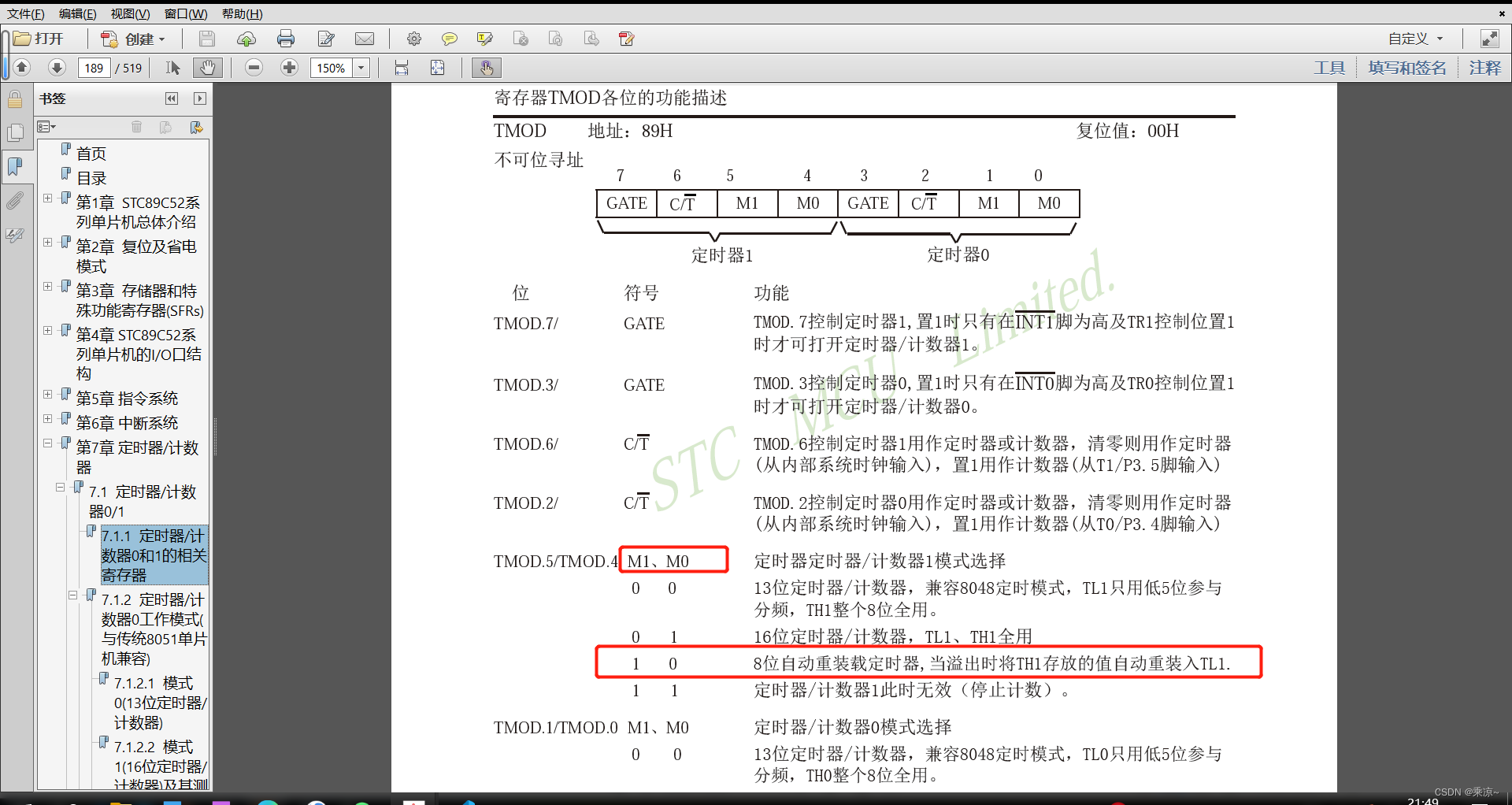Collapse bookmarks panel with double-arrow button
The width and height of the screenshot is (1512, 805).
click(x=172, y=98)
